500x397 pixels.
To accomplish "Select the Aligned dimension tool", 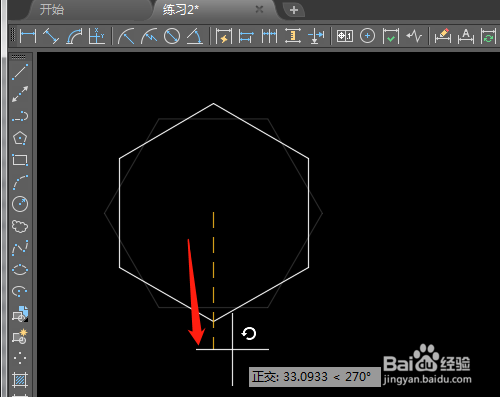I will (51, 36).
